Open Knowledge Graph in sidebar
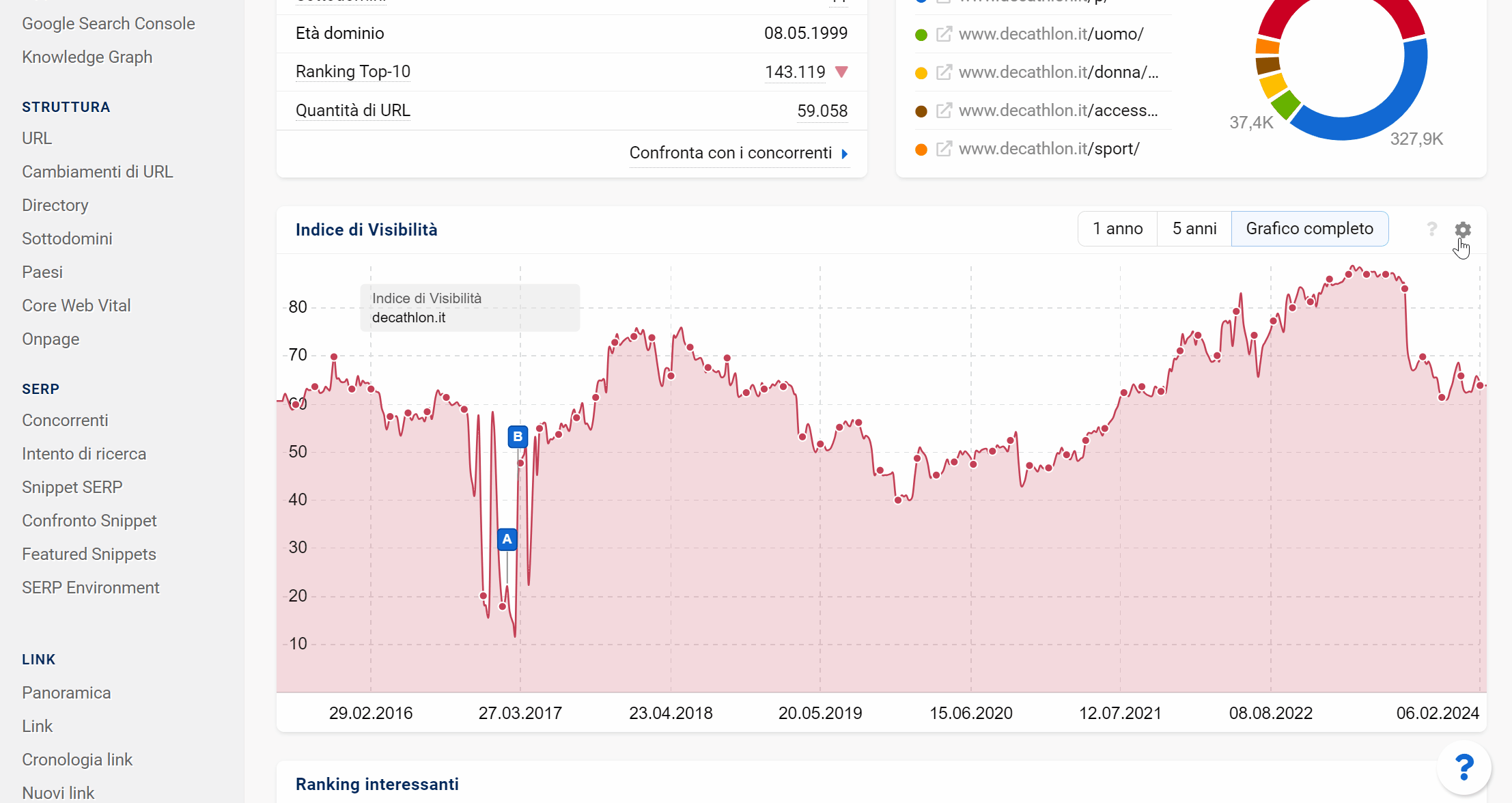Screen dimensions: 1512x803 87,57
